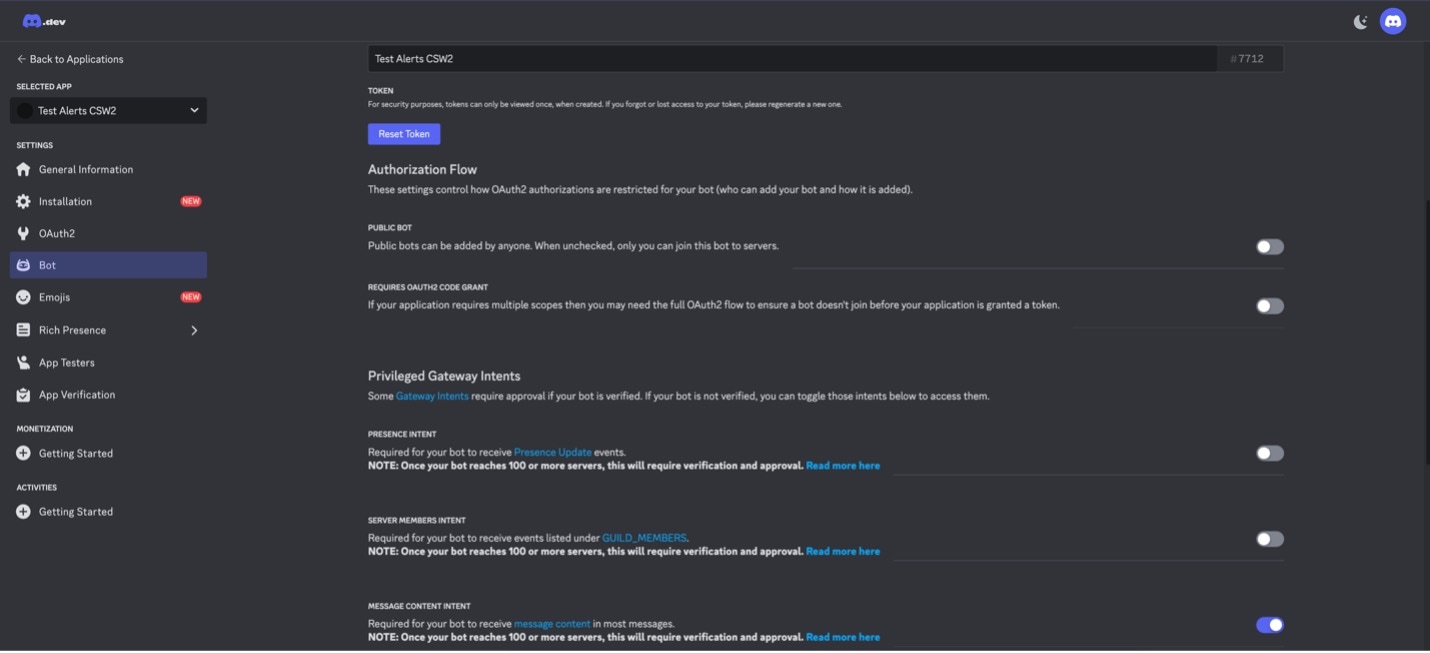Open the message content link
Viewport: 1430px width, 653px height.
coord(552,624)
